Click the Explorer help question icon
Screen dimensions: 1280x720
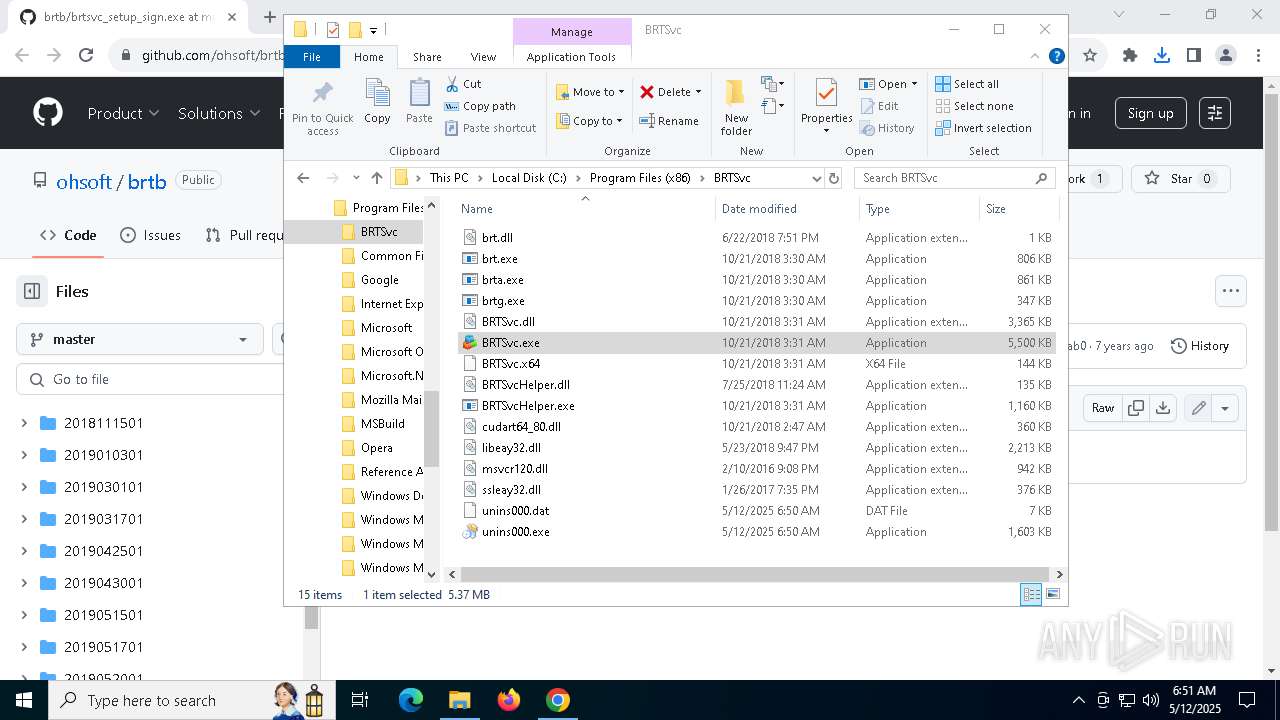click(x=1056, y=57)
